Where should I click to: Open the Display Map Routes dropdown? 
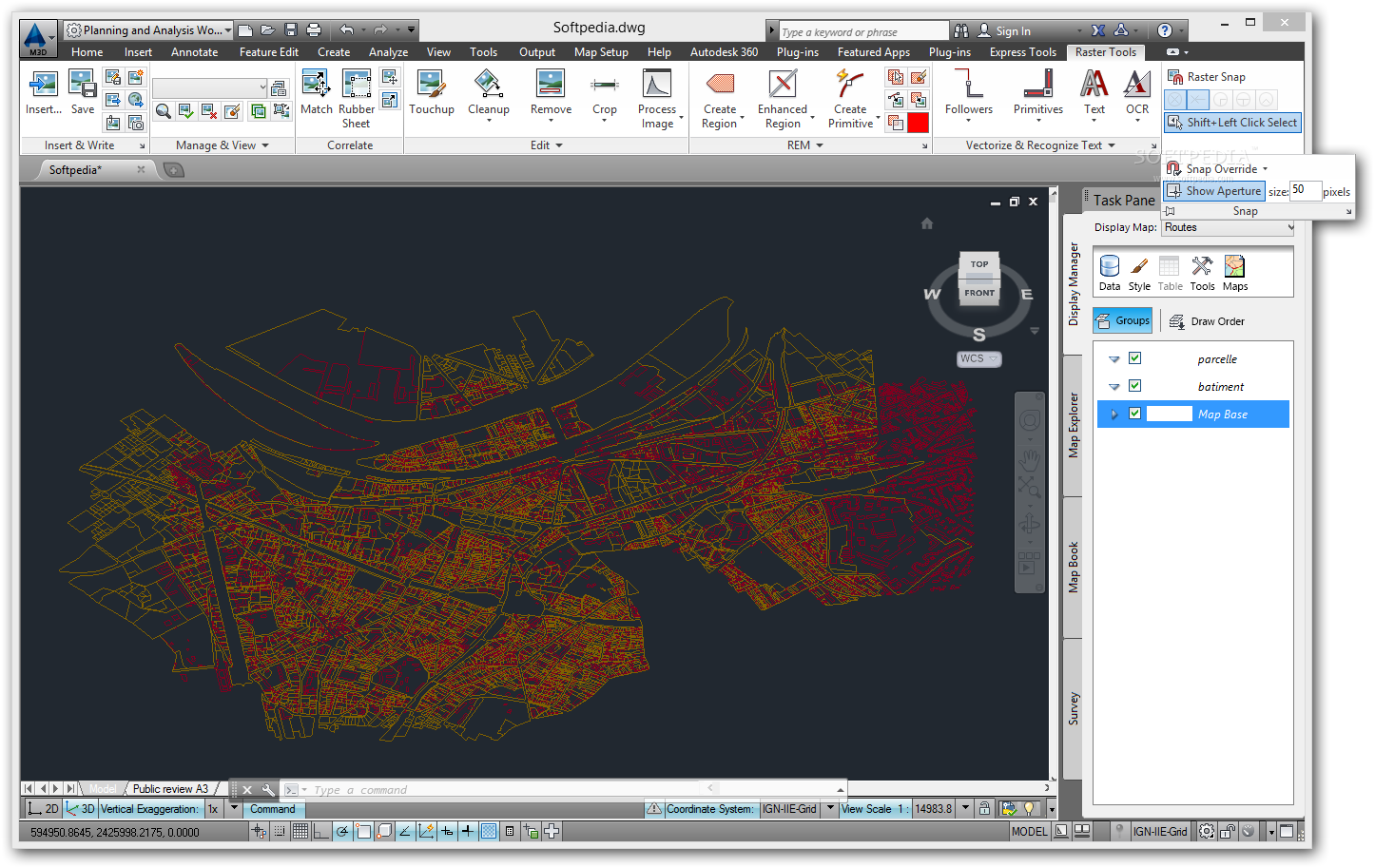point(1228,227)
